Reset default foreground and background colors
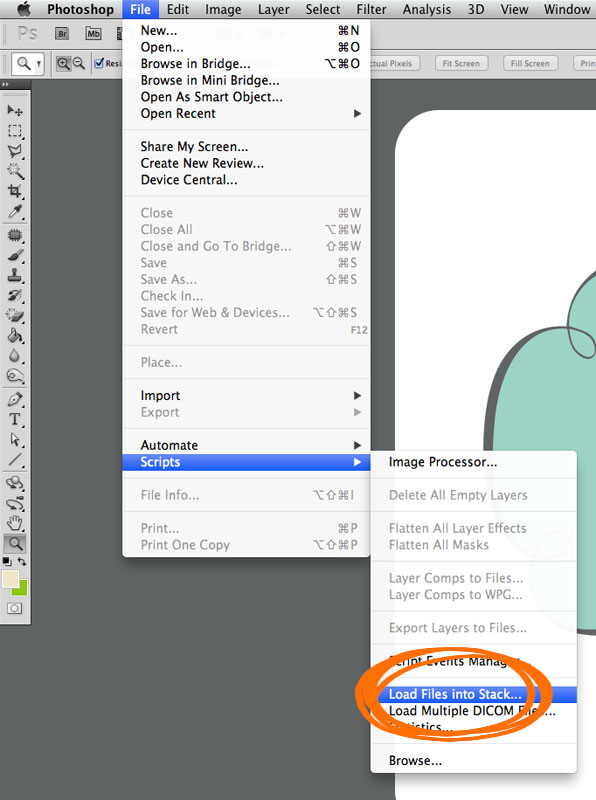 click(7, 561)
